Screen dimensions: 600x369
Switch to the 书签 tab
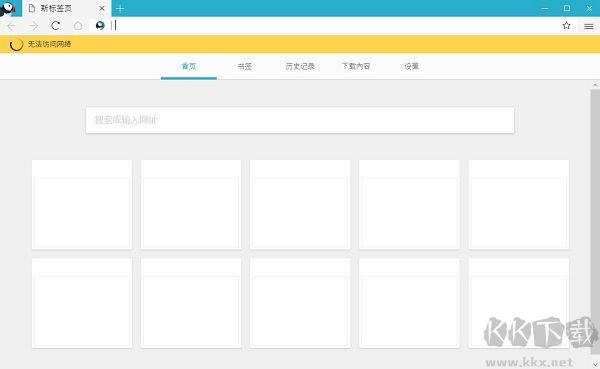pyautogui.click(x=245, y=66)
